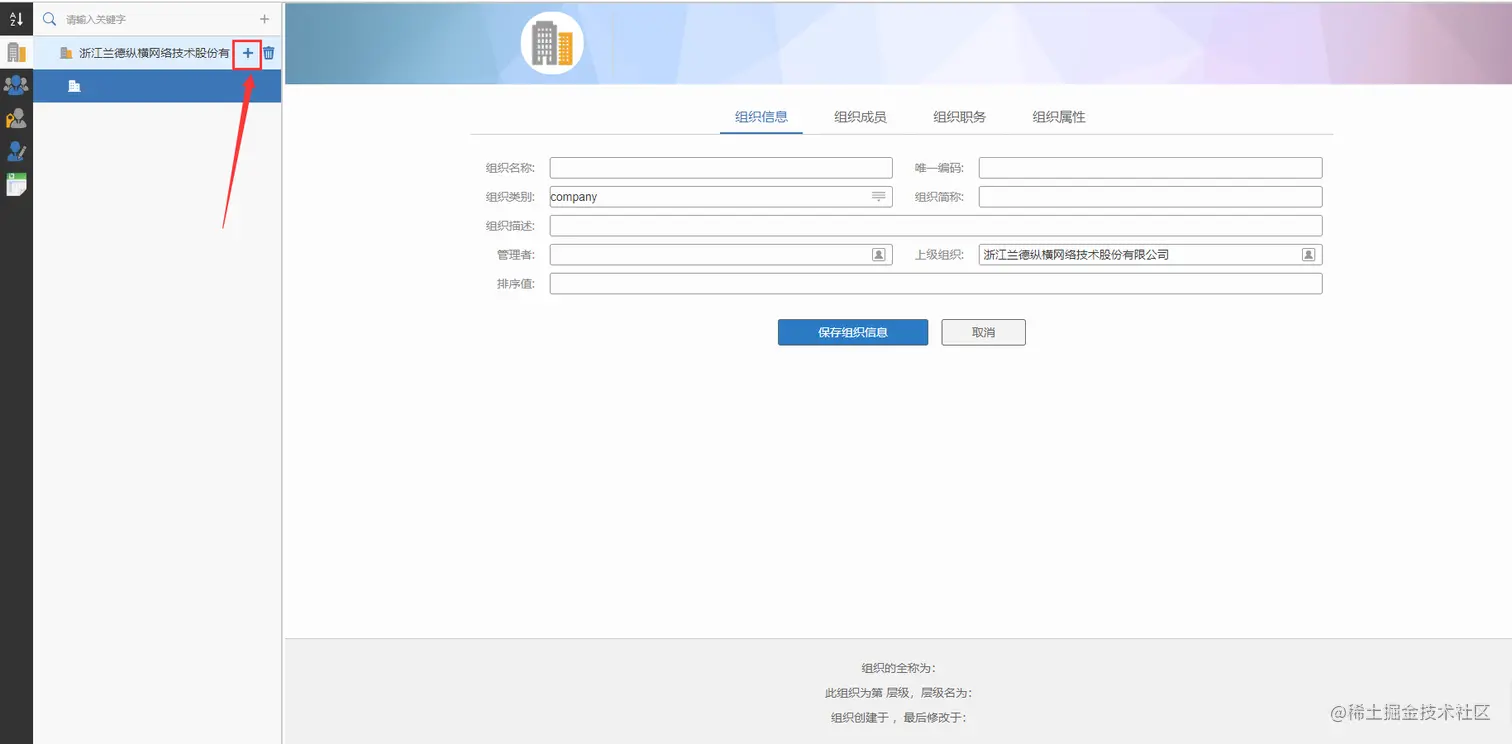Focus the 组织简称 input field
Image resolution: width=1512 pixels, height=744 pixels.
pos(1150,197)
